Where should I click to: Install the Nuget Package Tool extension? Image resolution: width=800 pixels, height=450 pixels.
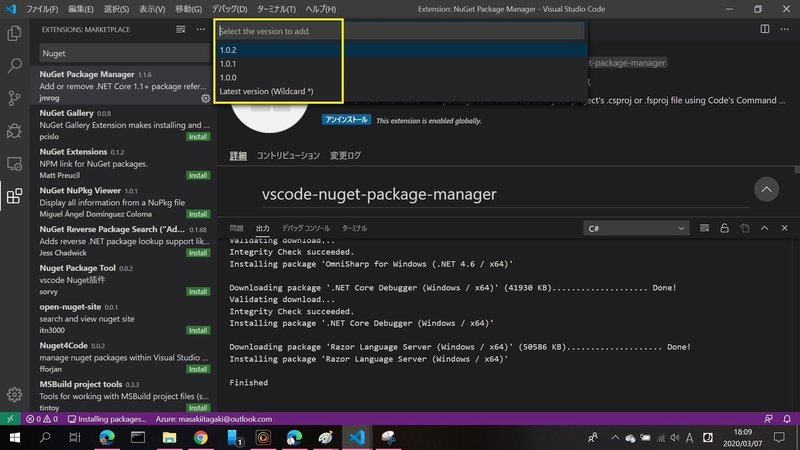tap(198, 292)
